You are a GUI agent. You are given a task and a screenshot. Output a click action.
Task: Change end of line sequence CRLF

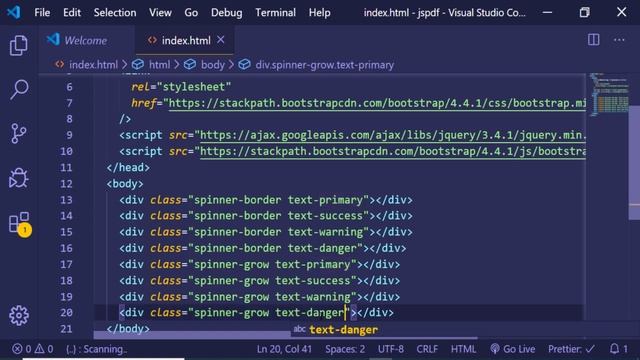[x=427, y=349]
